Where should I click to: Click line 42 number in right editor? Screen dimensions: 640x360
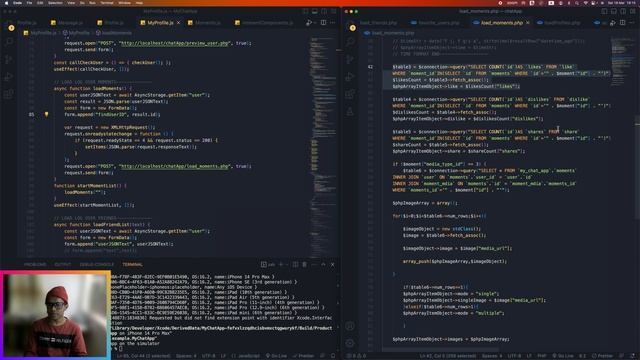(x=370, y=67)
